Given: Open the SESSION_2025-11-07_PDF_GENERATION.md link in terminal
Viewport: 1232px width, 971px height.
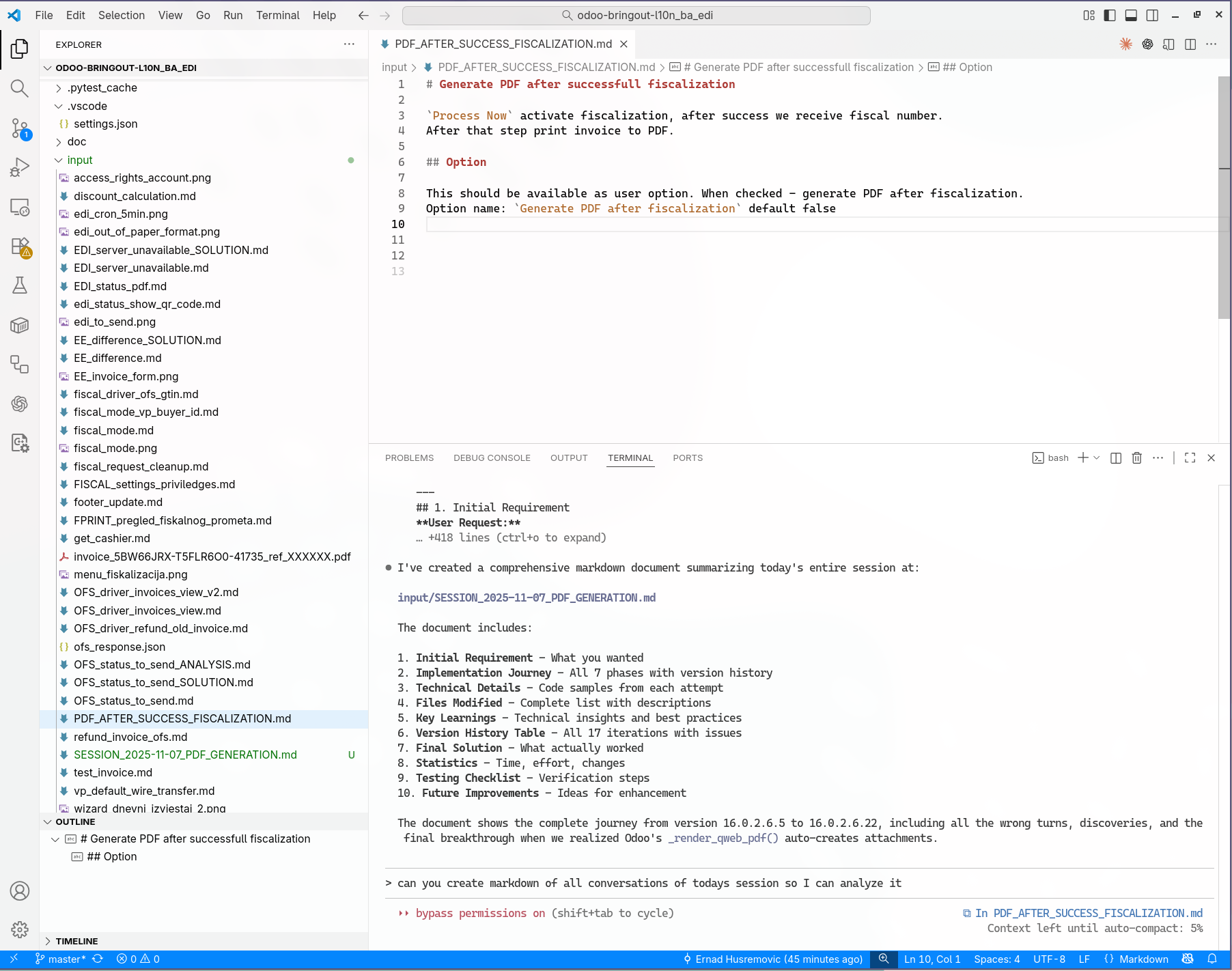Looking at the screenshot, I should pyautogui.click(x=526, y=597).
